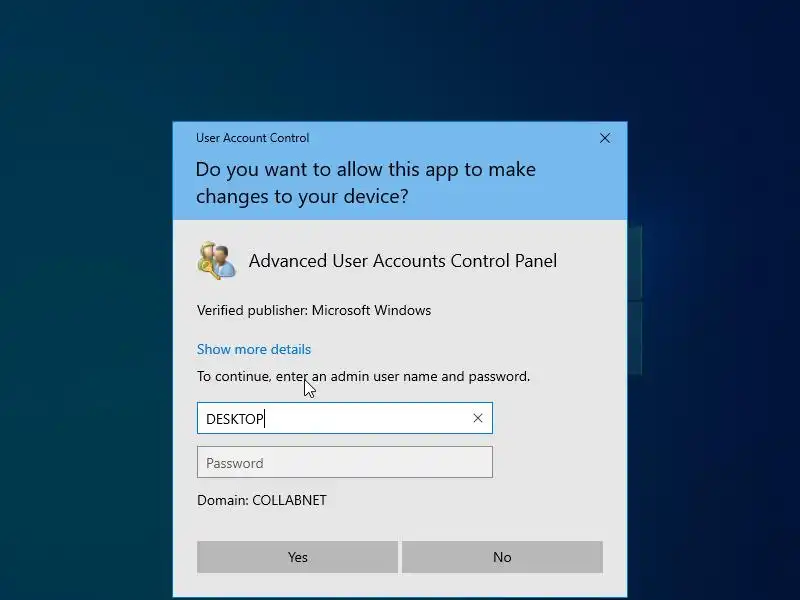Confirm with the Yes button
Screen dimensions: 800x600
point(297,557)
